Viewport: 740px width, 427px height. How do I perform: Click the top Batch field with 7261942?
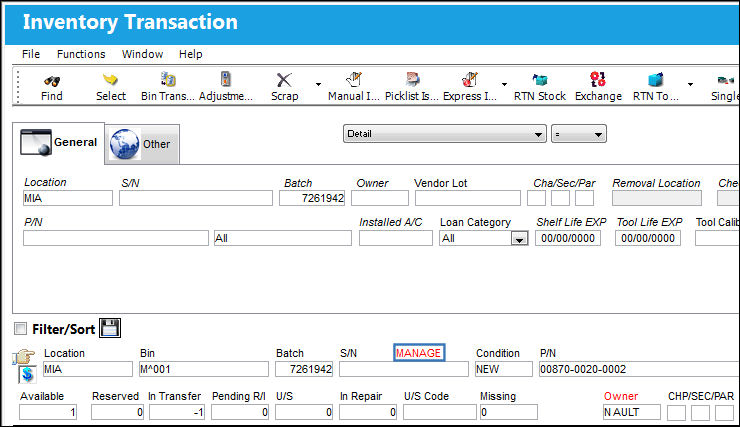pos(312,198)
